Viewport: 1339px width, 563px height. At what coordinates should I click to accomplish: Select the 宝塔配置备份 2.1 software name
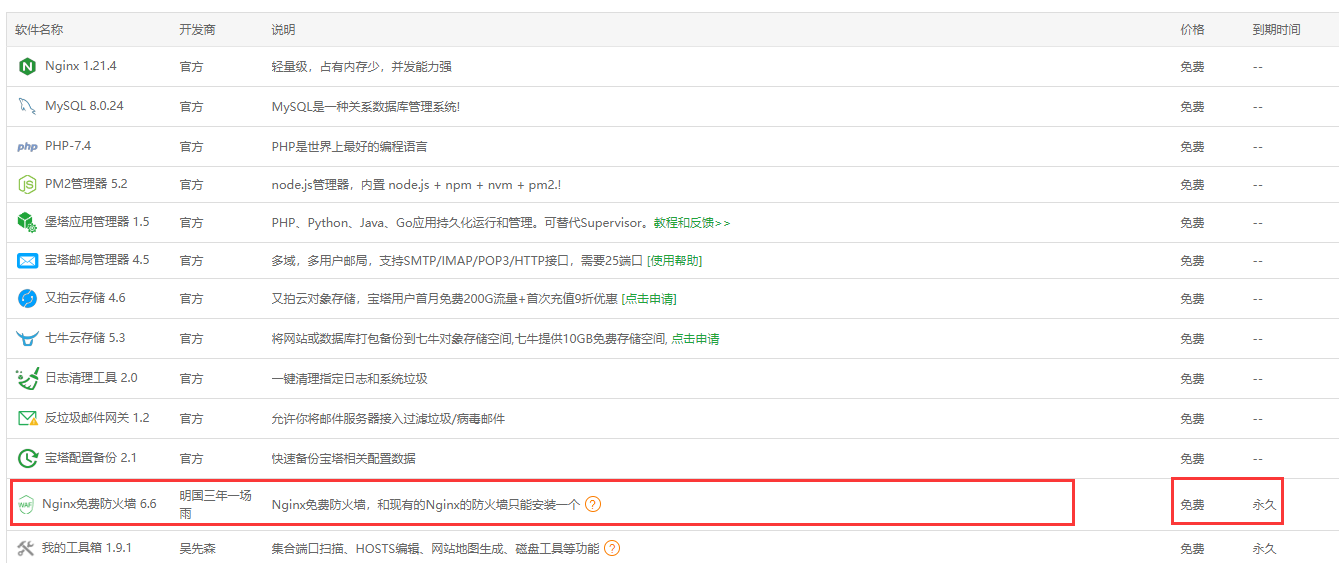tap(91, 458)
